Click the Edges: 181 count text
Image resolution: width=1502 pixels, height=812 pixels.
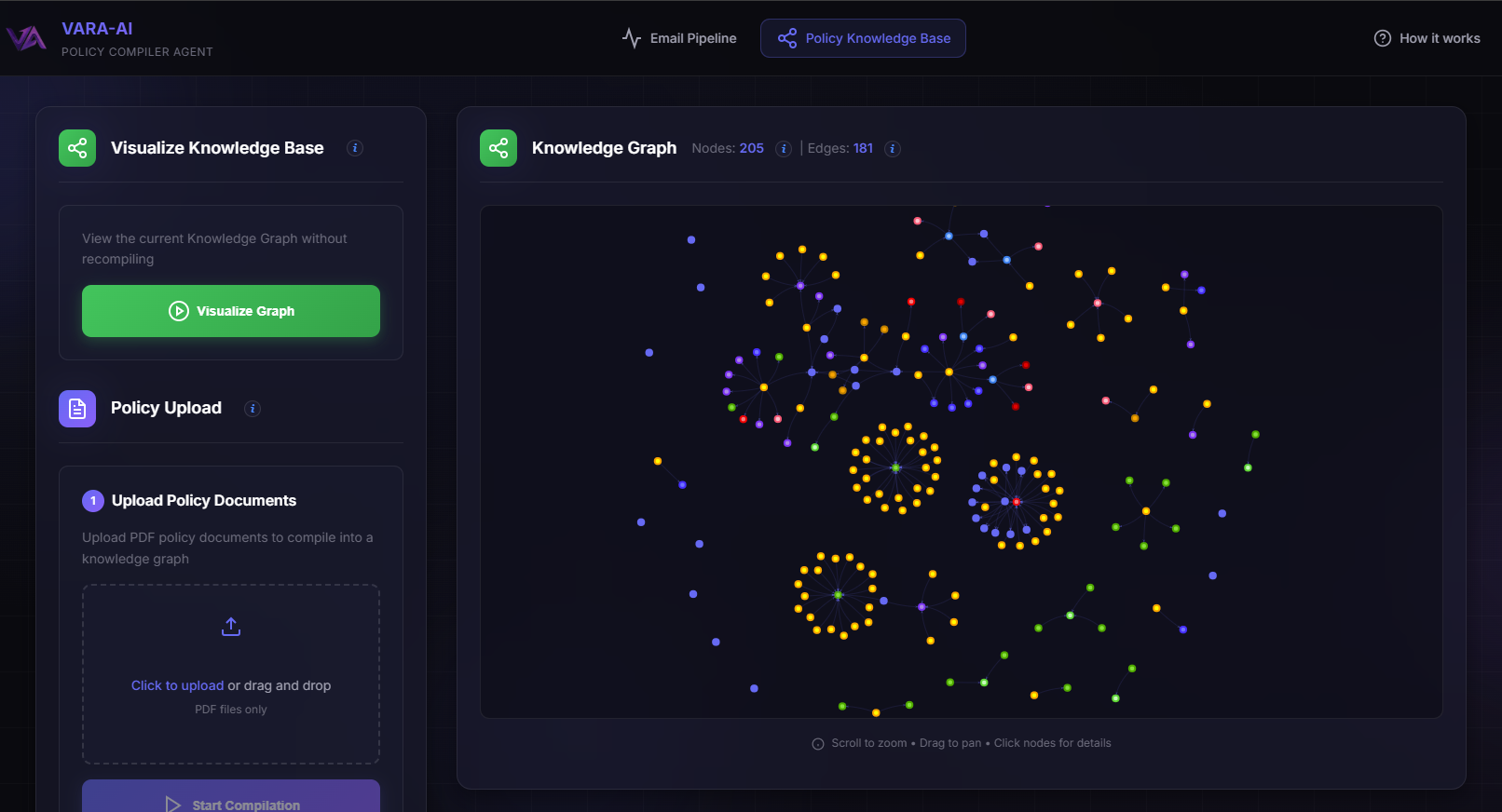click(x=840, y=148)
